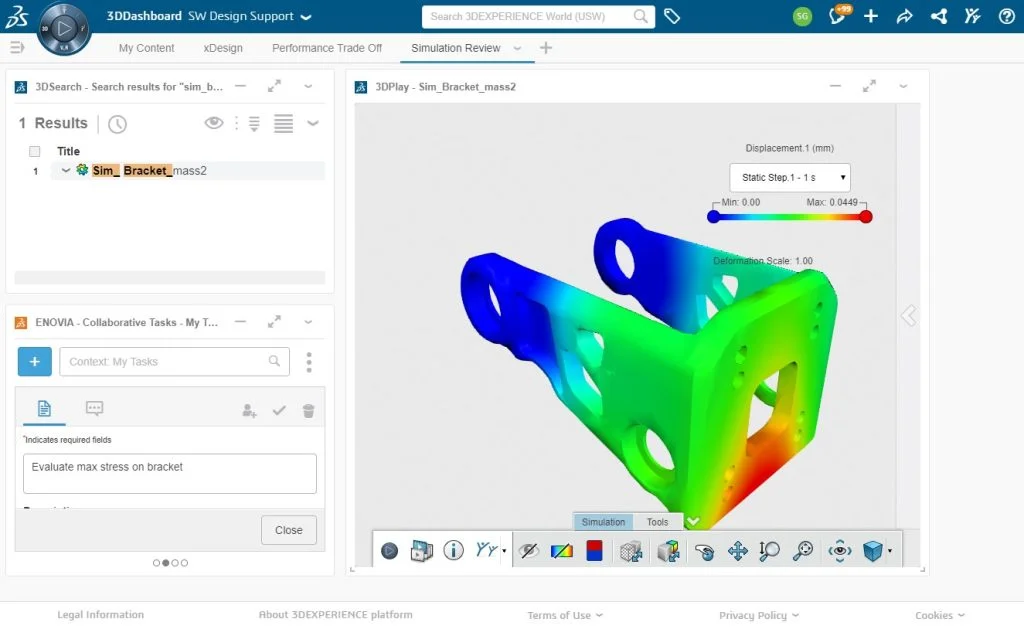The height and width of the screenshot is (629, 1024).
Task: Open the Legal Information link
Action: coord(101,615)
